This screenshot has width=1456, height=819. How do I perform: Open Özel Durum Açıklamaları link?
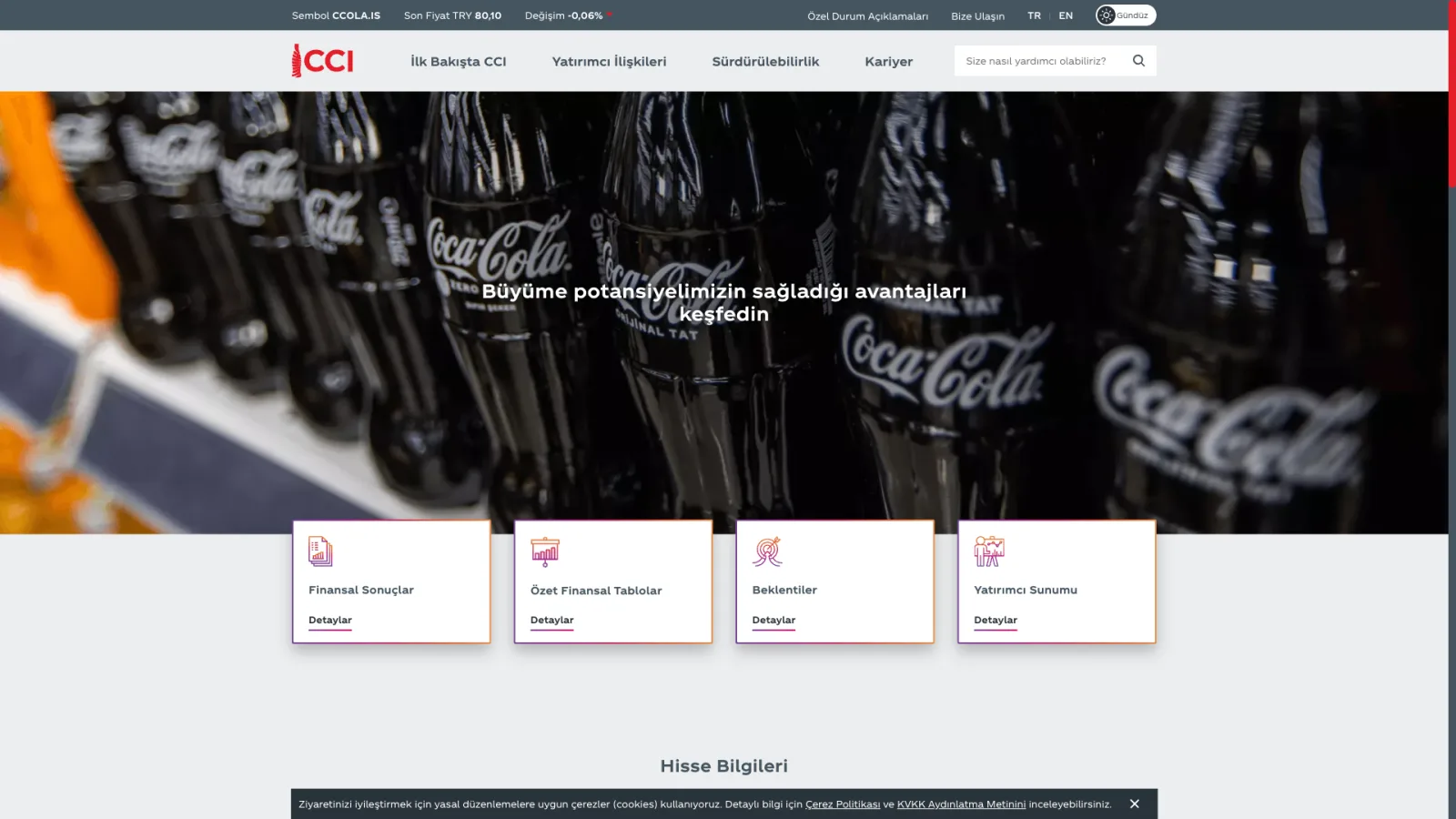coord(867,16)
